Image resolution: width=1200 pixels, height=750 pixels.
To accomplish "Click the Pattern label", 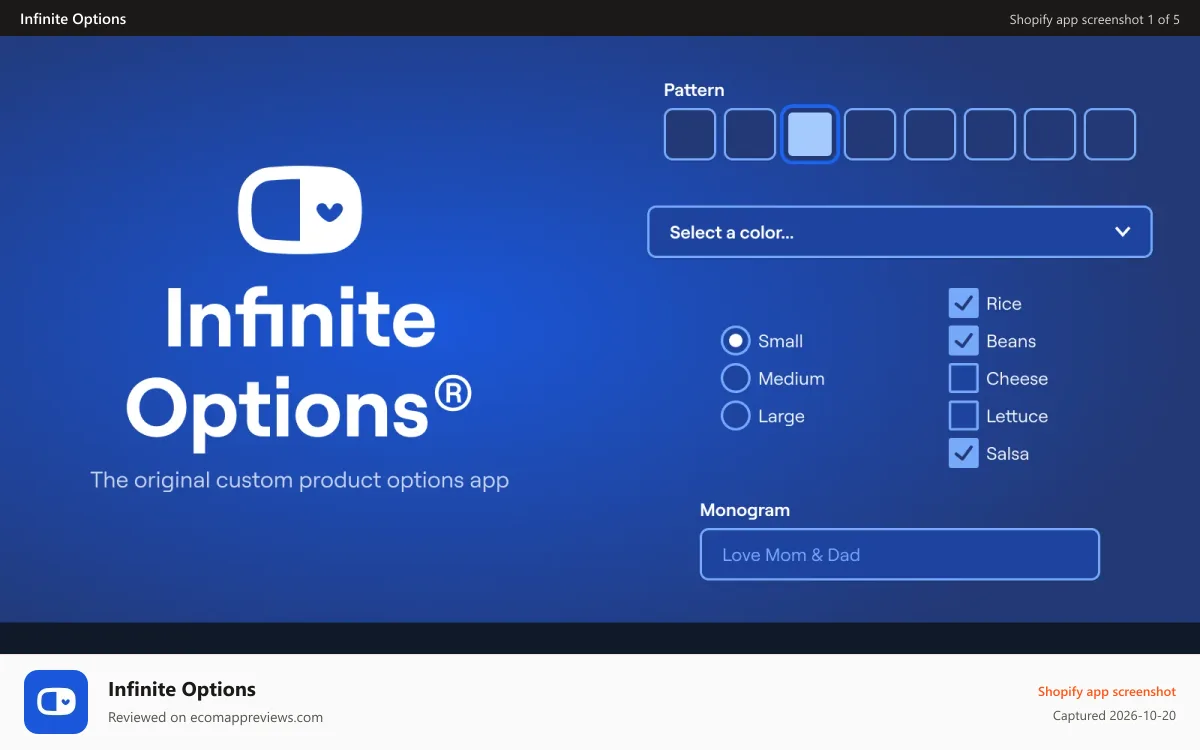I will point(694,90).
